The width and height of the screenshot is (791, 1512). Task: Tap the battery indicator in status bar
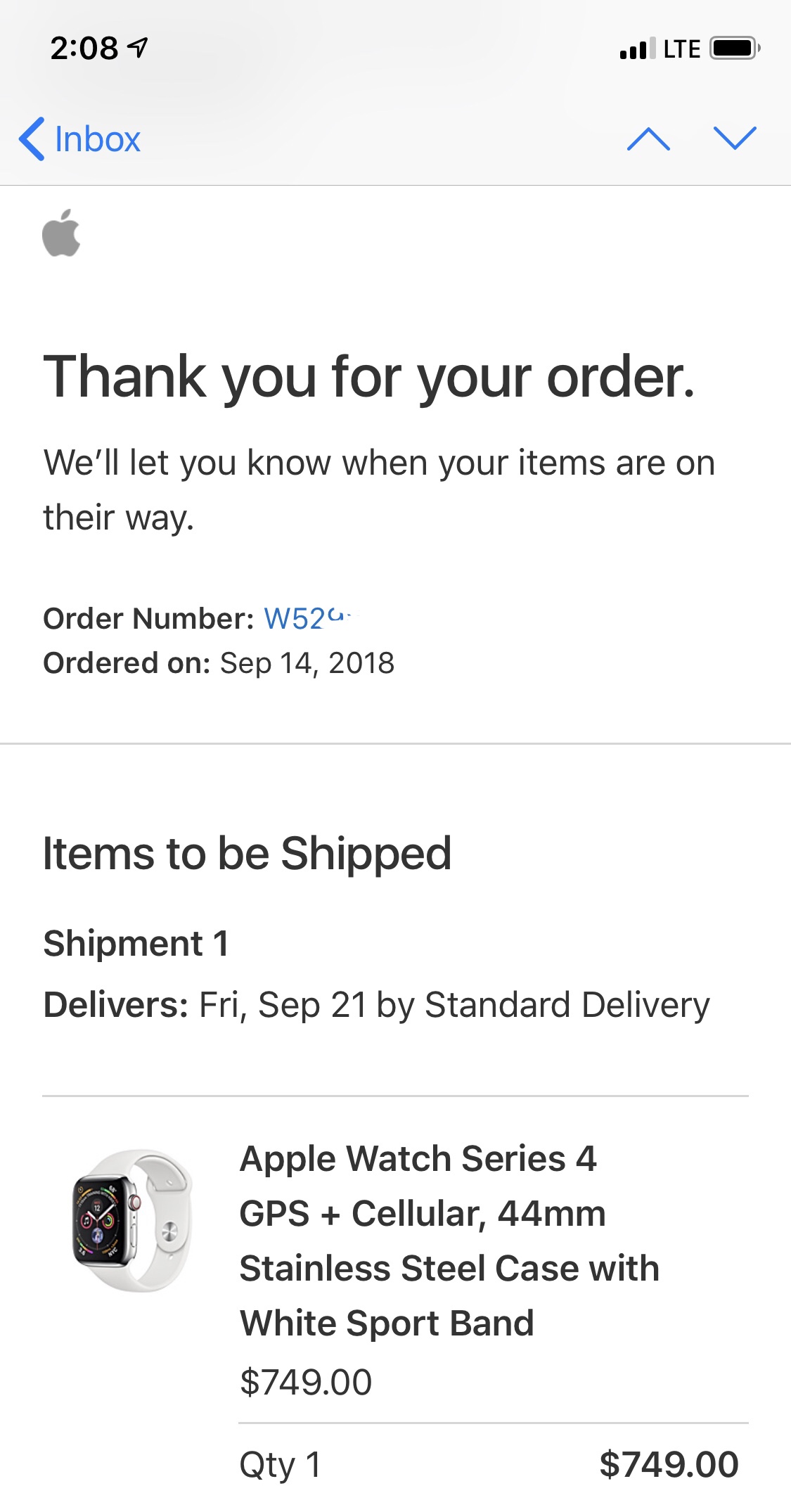[734, 49]
